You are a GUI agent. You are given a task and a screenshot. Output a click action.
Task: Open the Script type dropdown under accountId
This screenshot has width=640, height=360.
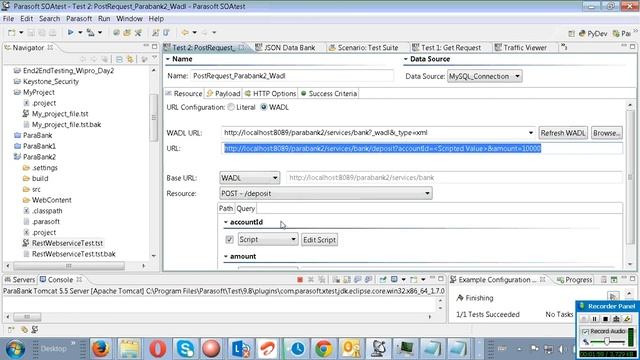click(267, 240)
